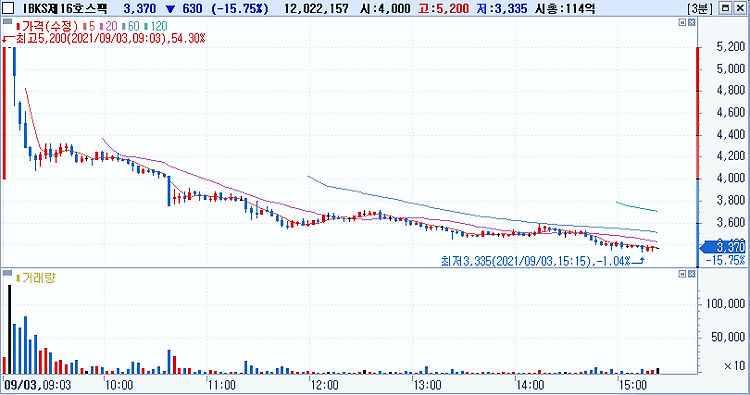
Task: Click the 최고5,200 high annotation
Action: [x=110, y=38]
